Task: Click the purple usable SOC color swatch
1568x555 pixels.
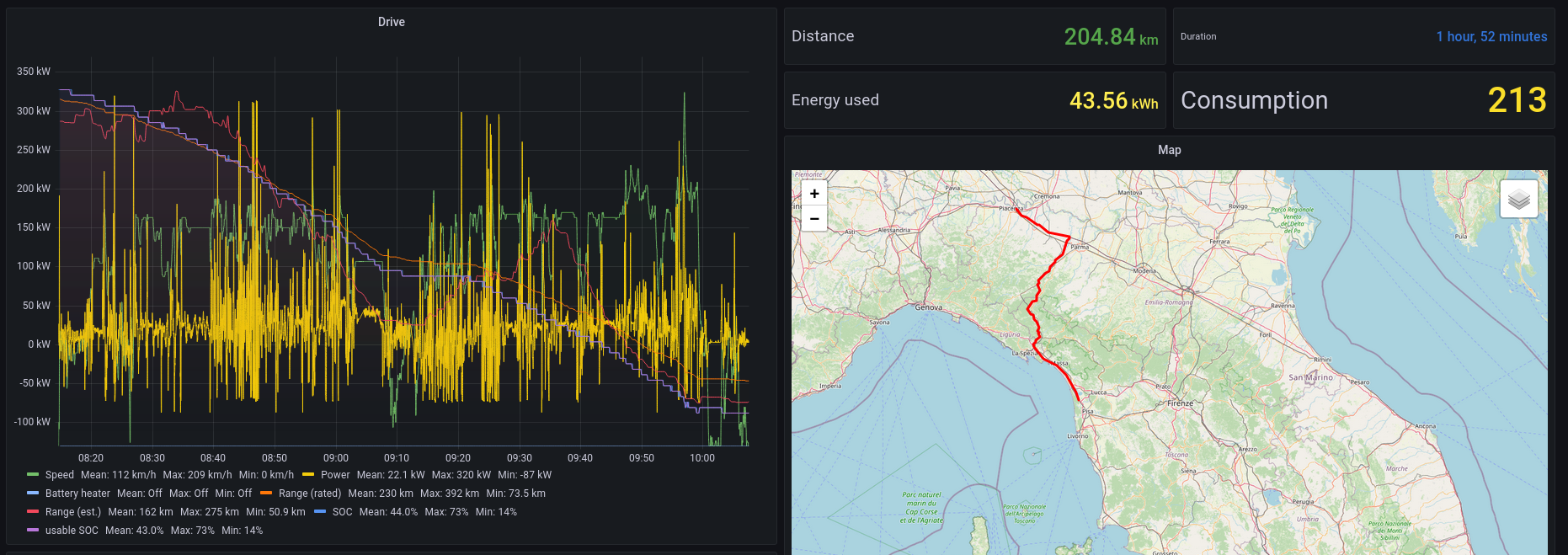Action: pyautogui.click(x=33, y=531)
